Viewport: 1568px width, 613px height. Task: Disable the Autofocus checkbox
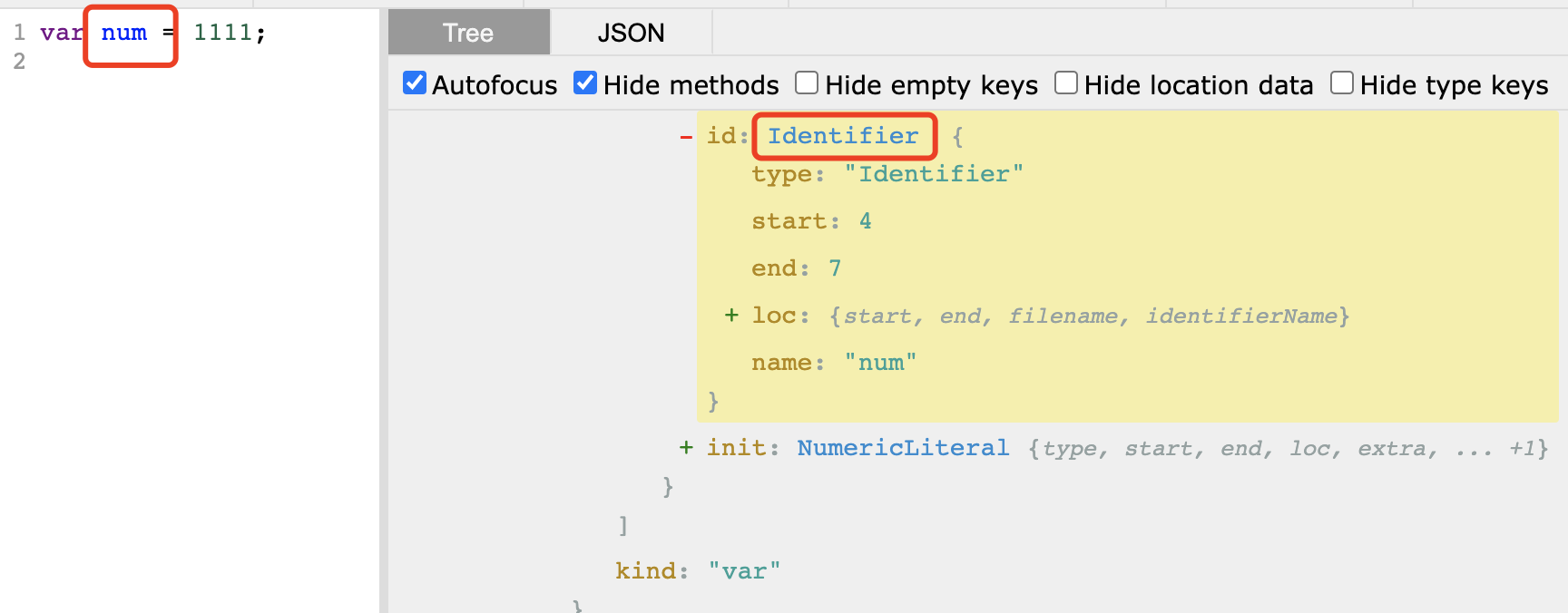(x=415, y=83)
